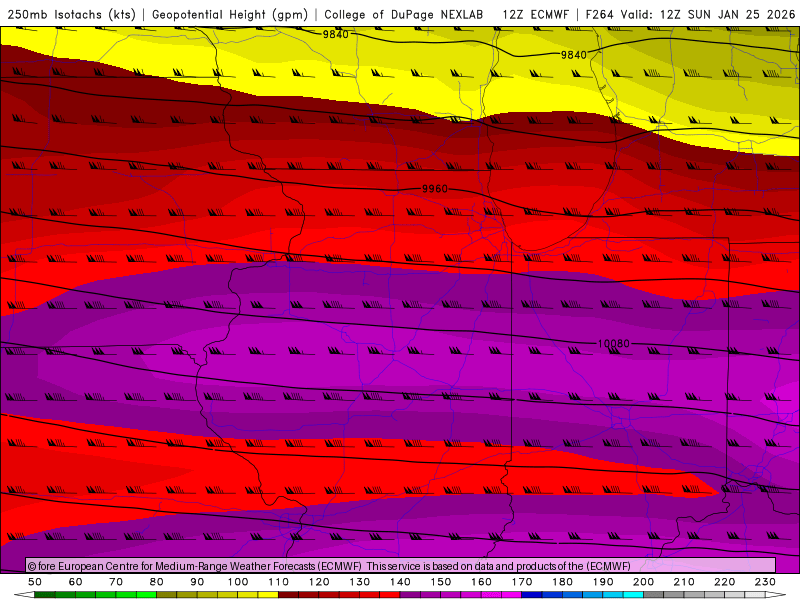Click the 9960 height contour label

point(435,189)
